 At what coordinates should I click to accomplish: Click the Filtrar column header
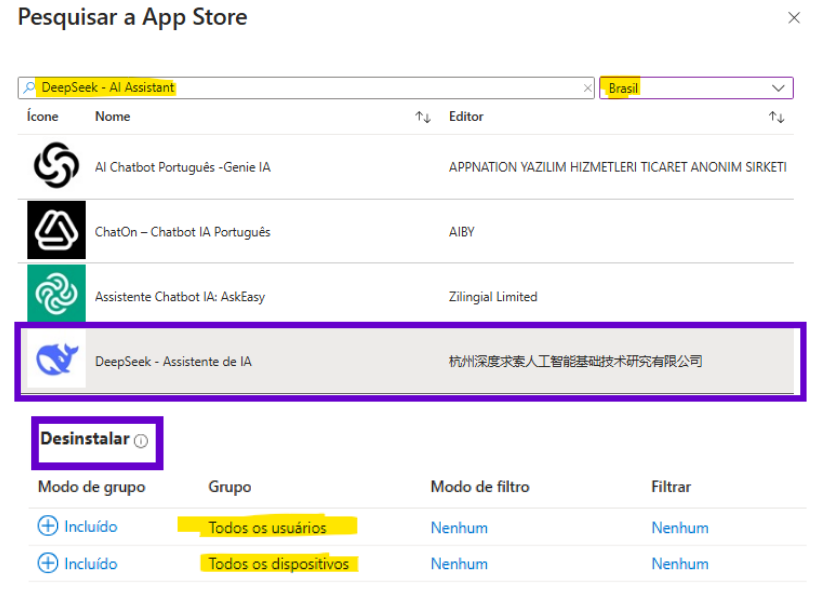point(671,487)
